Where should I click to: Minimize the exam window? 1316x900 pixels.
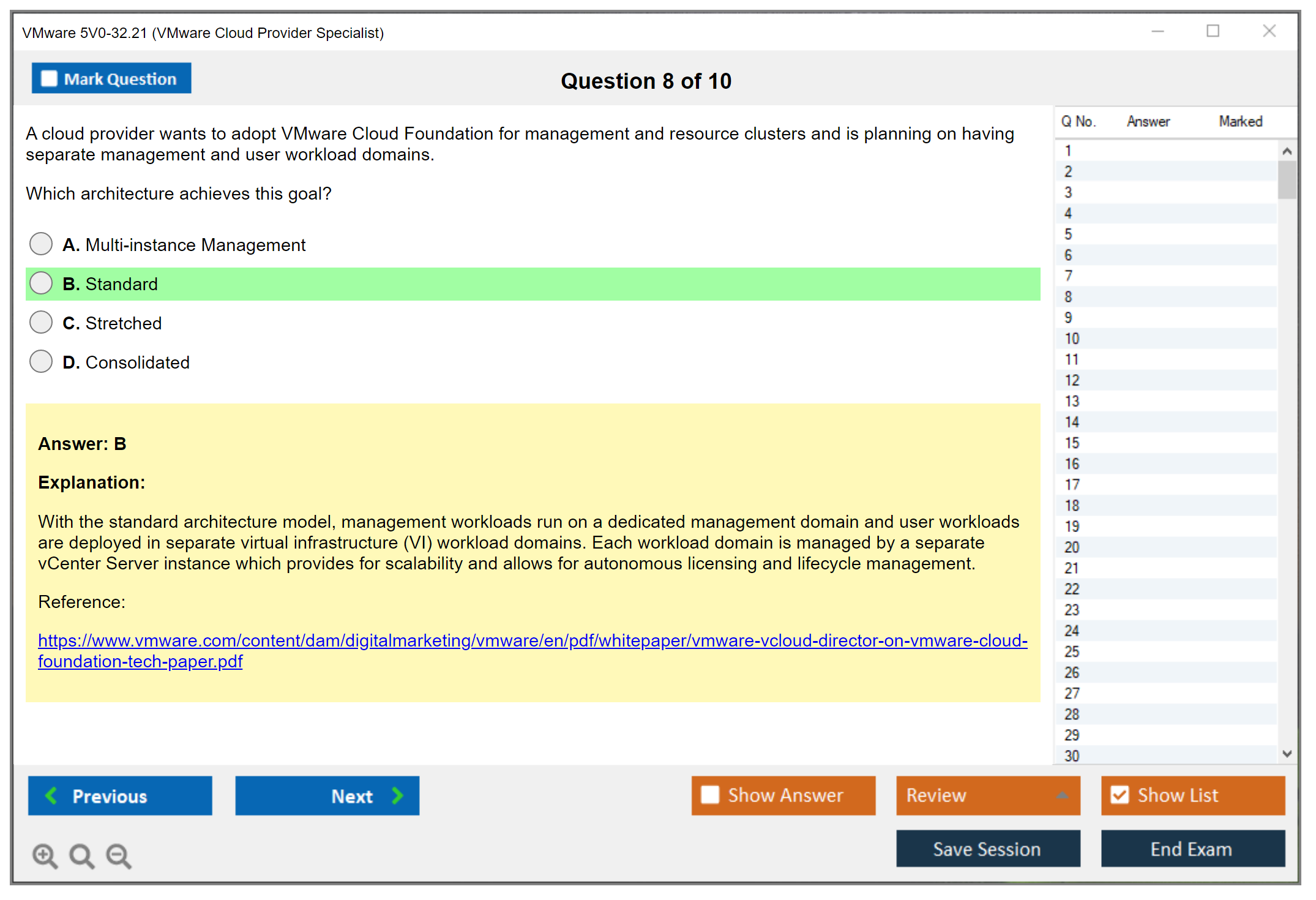(x=1157, y=31)
